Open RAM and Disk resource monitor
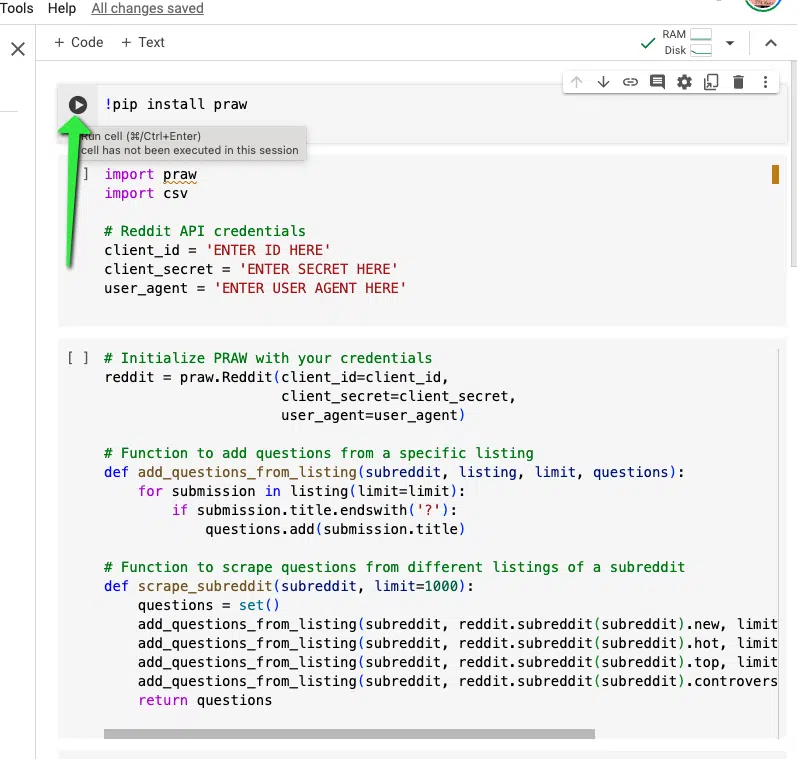Viewport: 798px width, 759px height. (687, 43)
